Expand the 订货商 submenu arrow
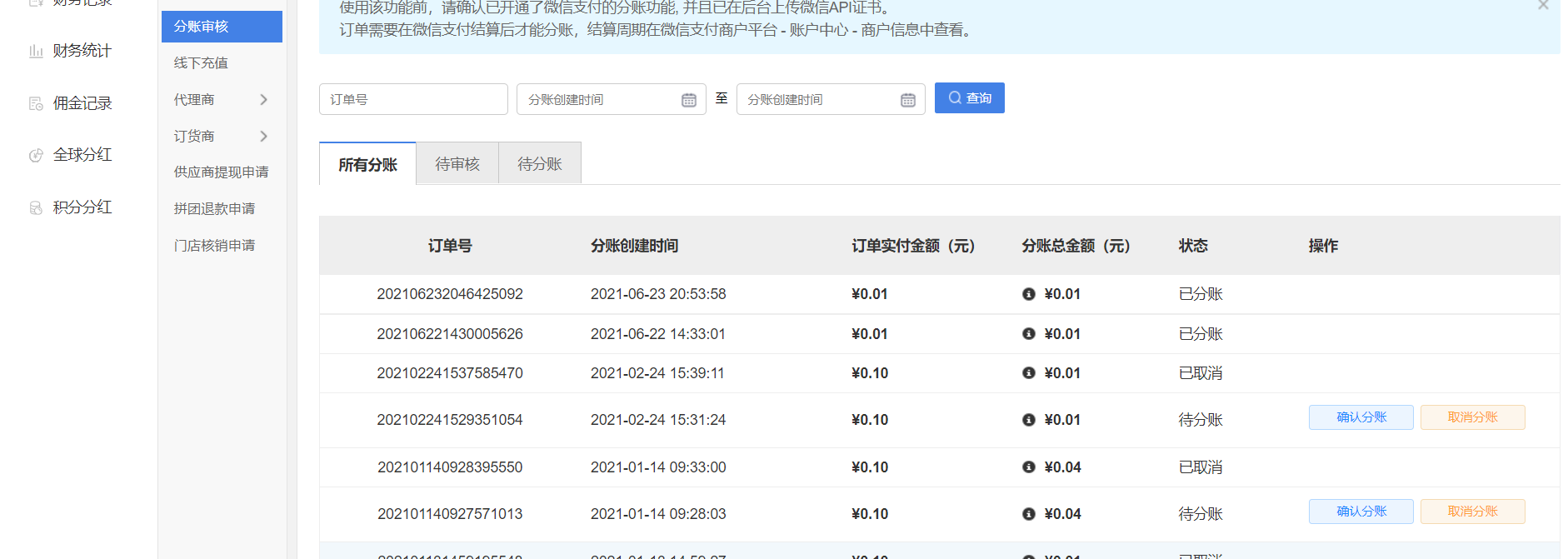Image resolution: width=1568 pixels, height=559 pixels. point(263,136)
